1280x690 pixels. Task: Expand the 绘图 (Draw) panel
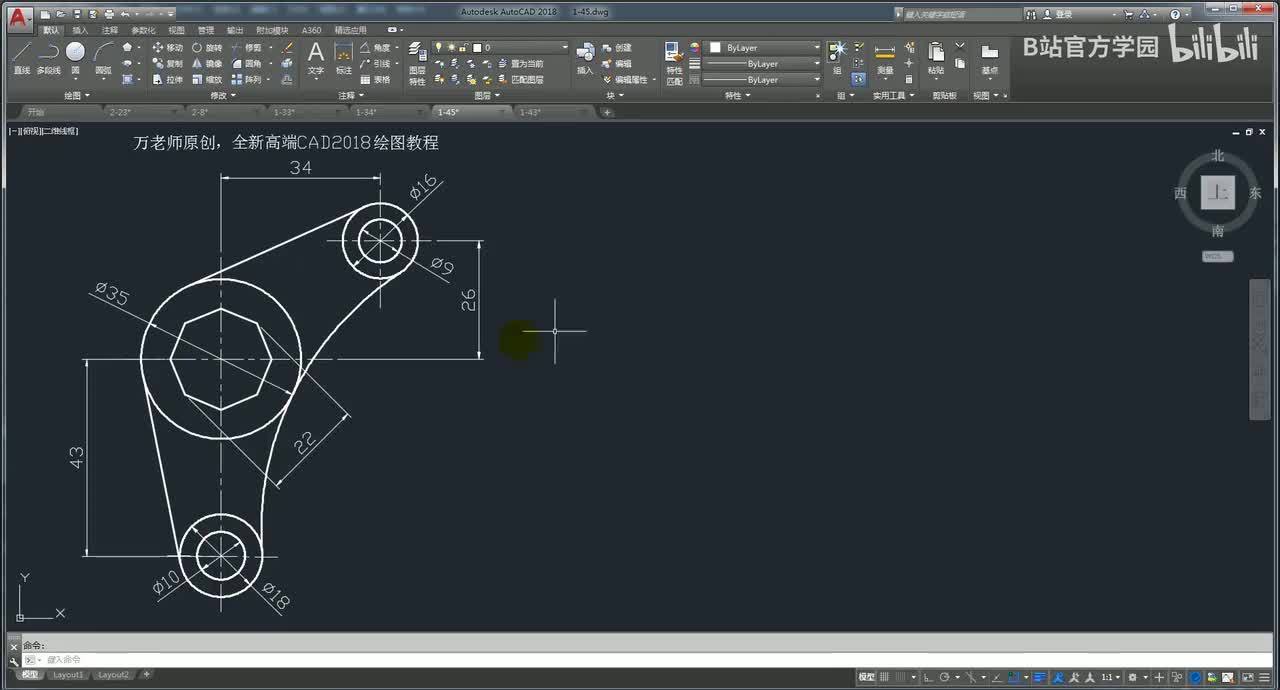click(77, 96)
